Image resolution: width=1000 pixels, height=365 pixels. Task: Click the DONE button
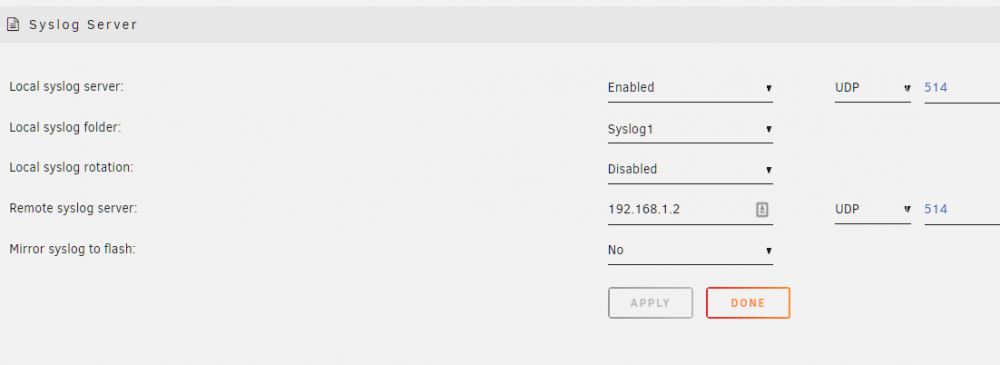[x=748, y=303]
